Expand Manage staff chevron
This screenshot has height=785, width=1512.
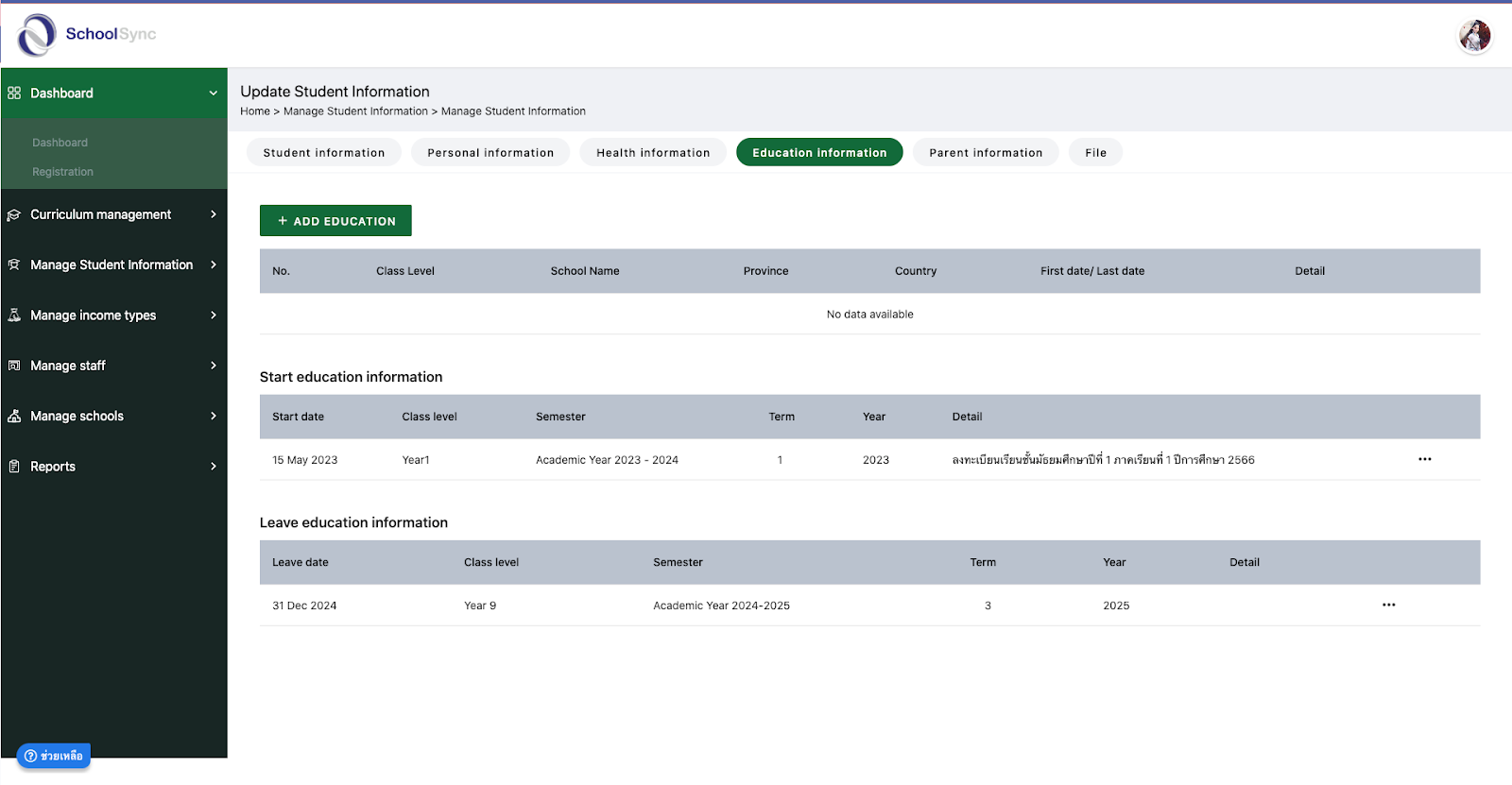tap(214, 366)
